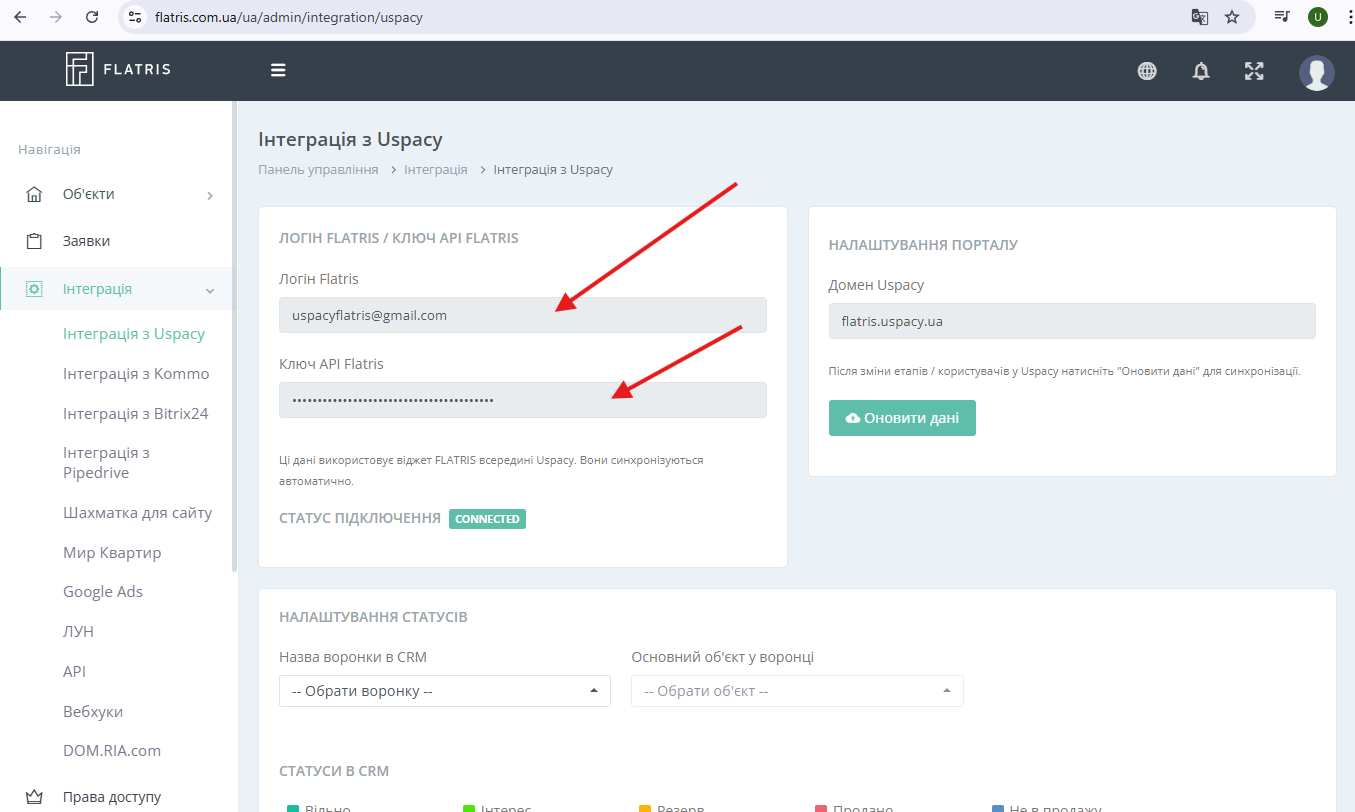1355x812 pixels.
Task: Open Заявки in the sidebar
Action: tap(87, 241)
